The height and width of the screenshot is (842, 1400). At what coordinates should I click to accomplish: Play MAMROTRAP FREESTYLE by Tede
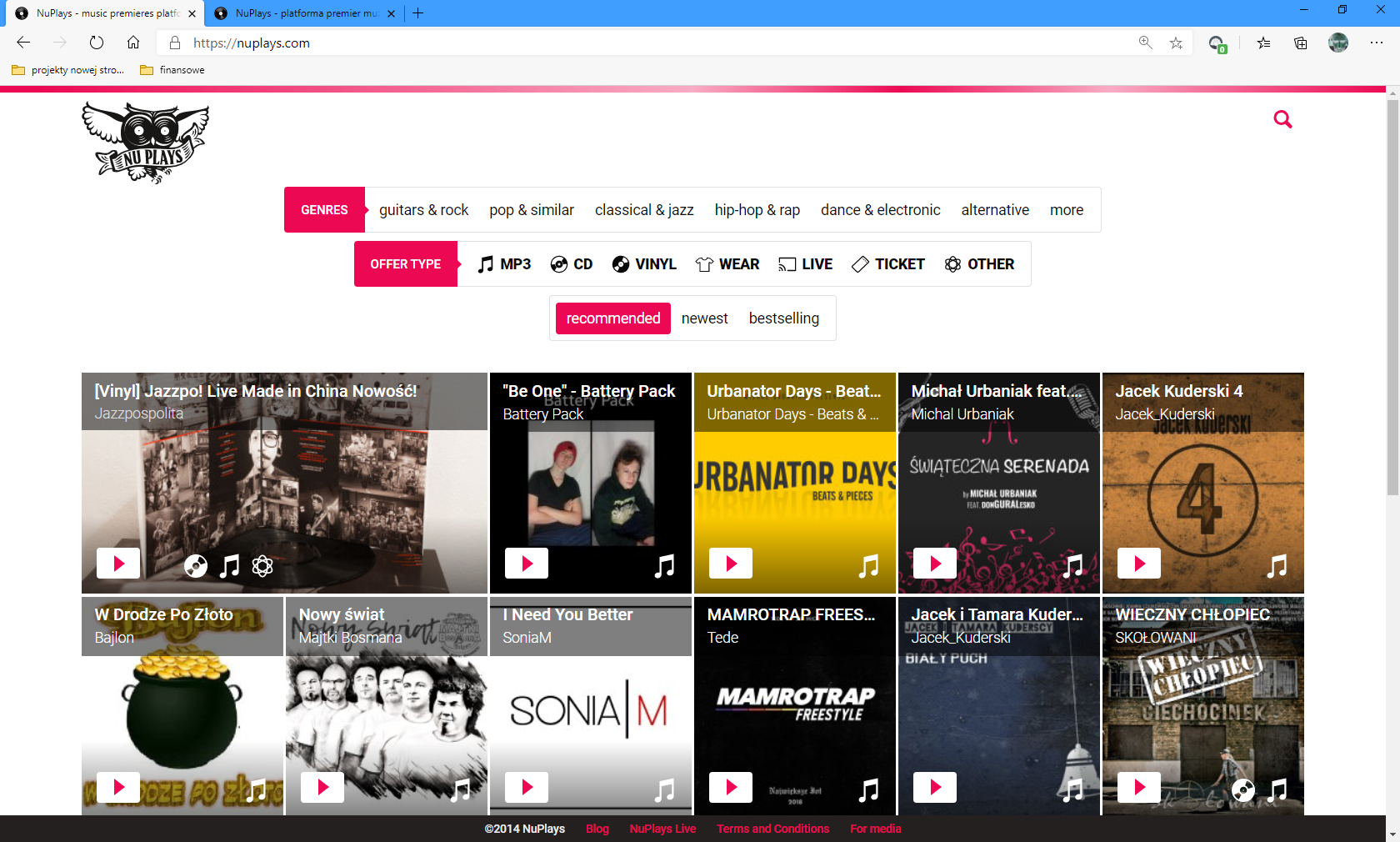coord(731,787)
